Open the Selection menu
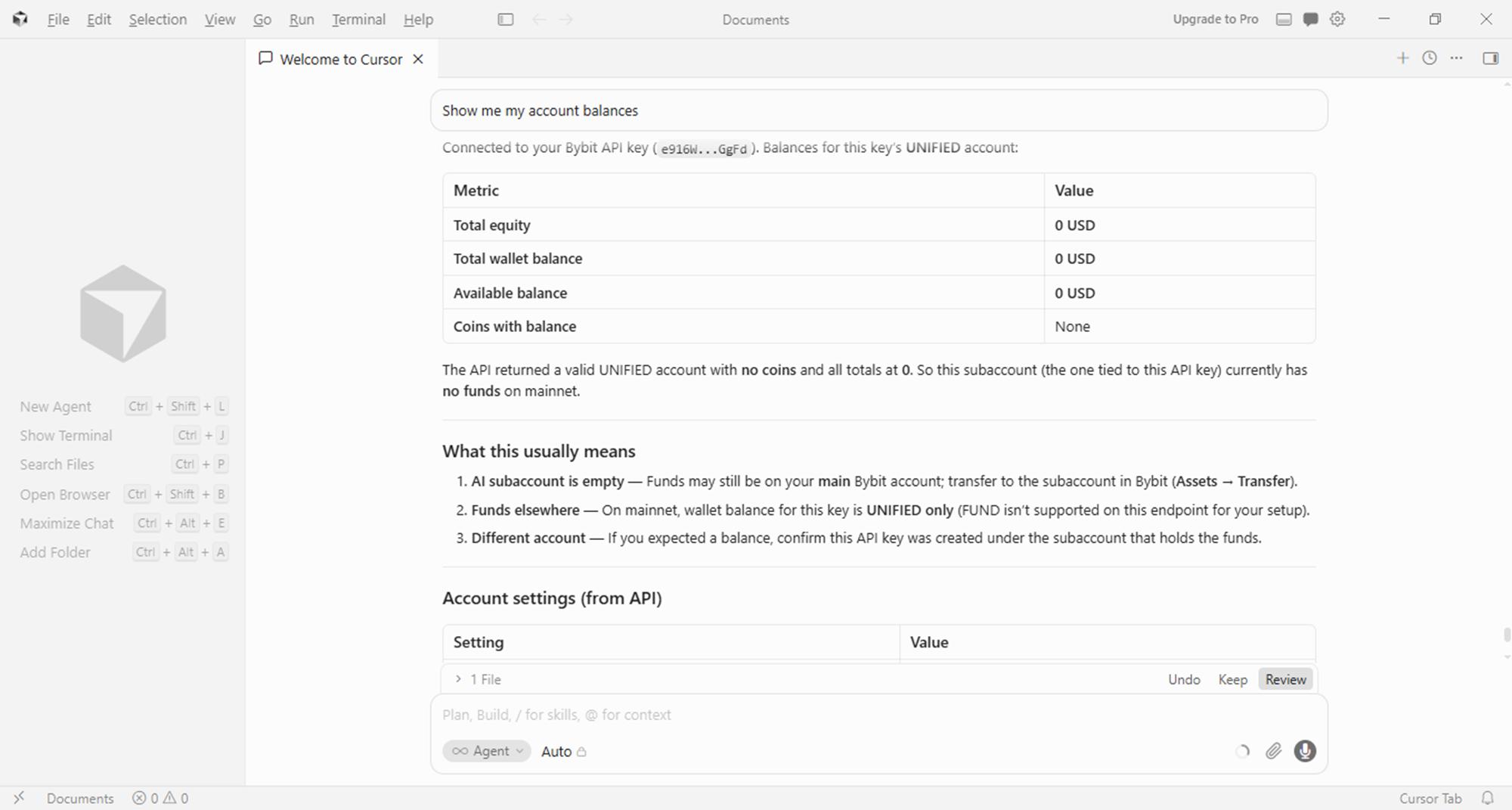 point(157,20)
